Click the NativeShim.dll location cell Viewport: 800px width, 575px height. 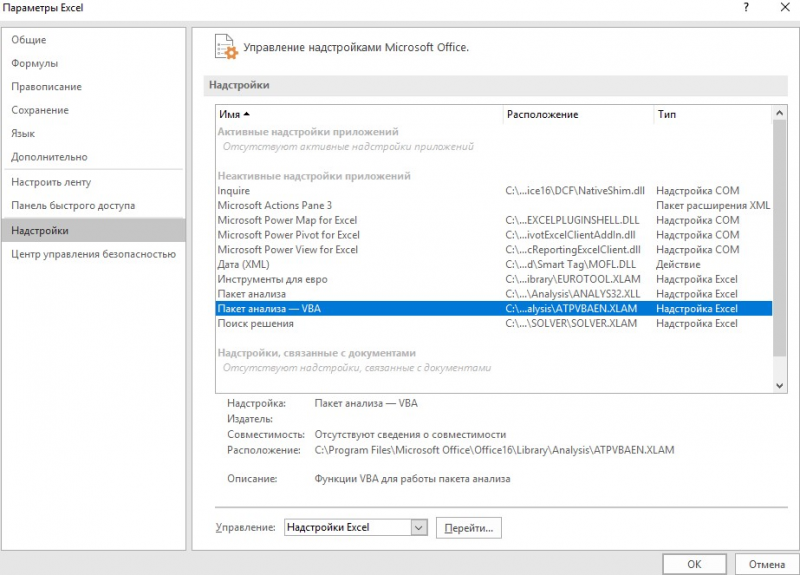[x=575, y=191]
